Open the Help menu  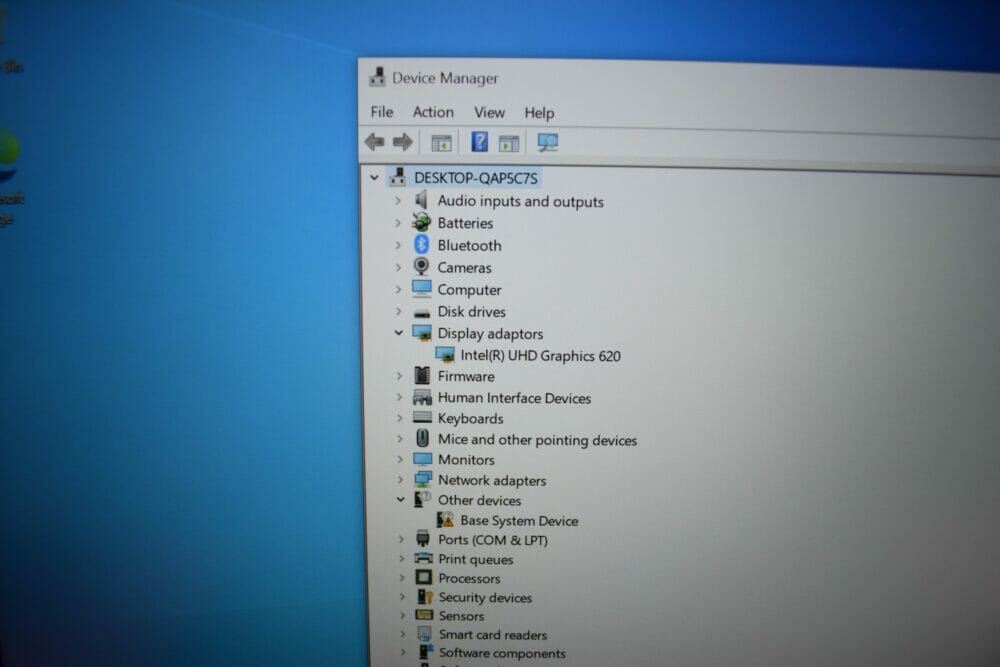[539, 113]
